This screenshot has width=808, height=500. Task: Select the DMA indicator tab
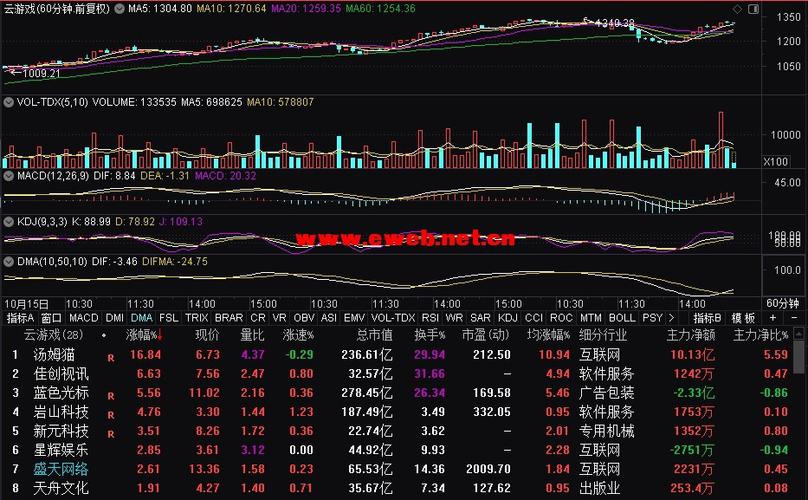[x=142, y=318]
